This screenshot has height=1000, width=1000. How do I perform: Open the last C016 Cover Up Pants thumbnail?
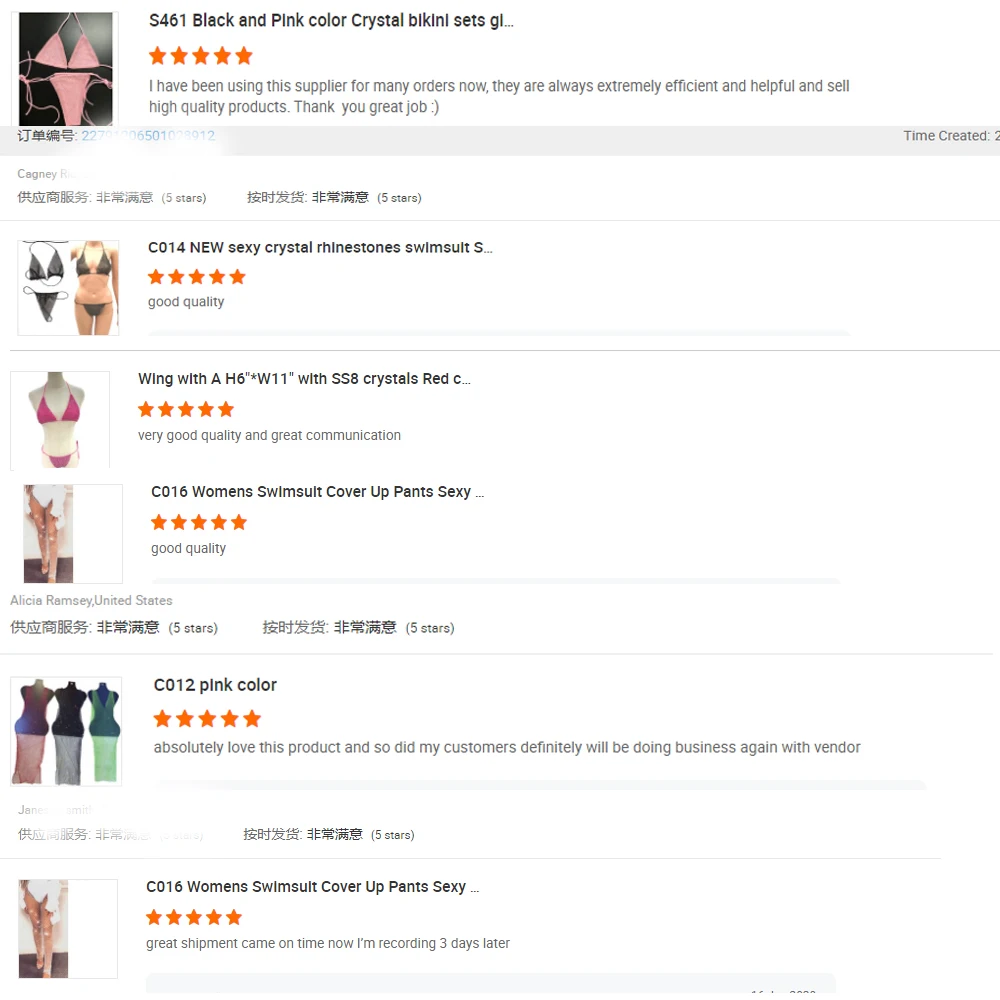(x=68, y=929)
